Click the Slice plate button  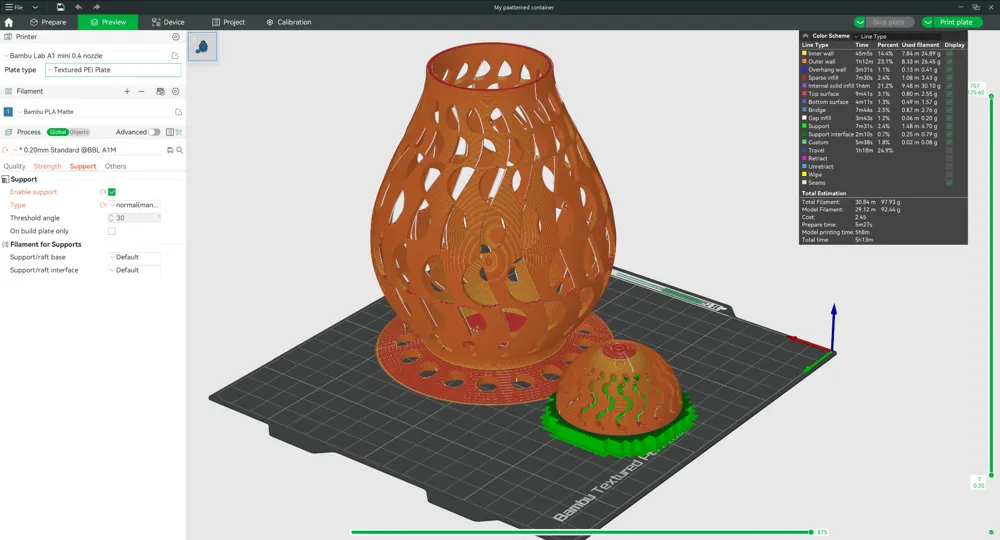coord(888,22)
